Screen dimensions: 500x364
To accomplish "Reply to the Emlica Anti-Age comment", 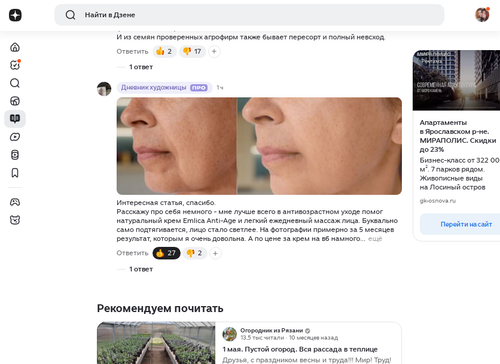I will [x=132, y=253].
